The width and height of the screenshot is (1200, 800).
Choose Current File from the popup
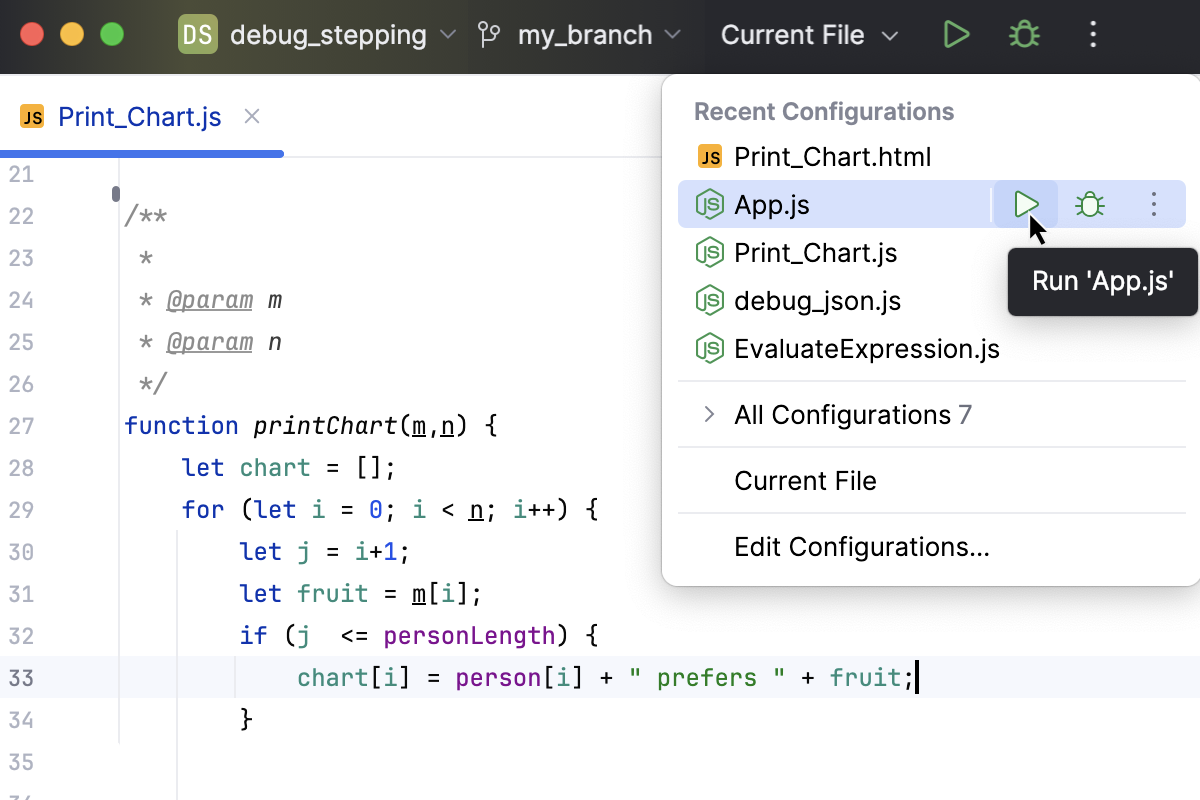tap(805, 481)
